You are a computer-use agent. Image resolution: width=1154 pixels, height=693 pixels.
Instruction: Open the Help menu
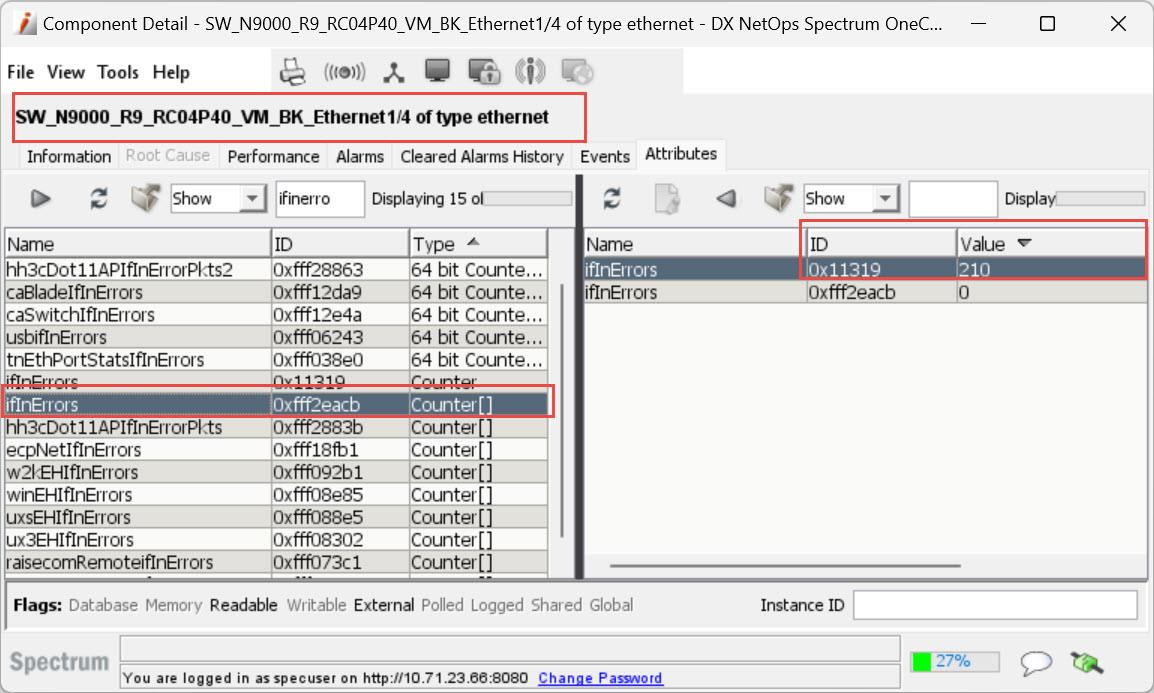pos(171,72)
